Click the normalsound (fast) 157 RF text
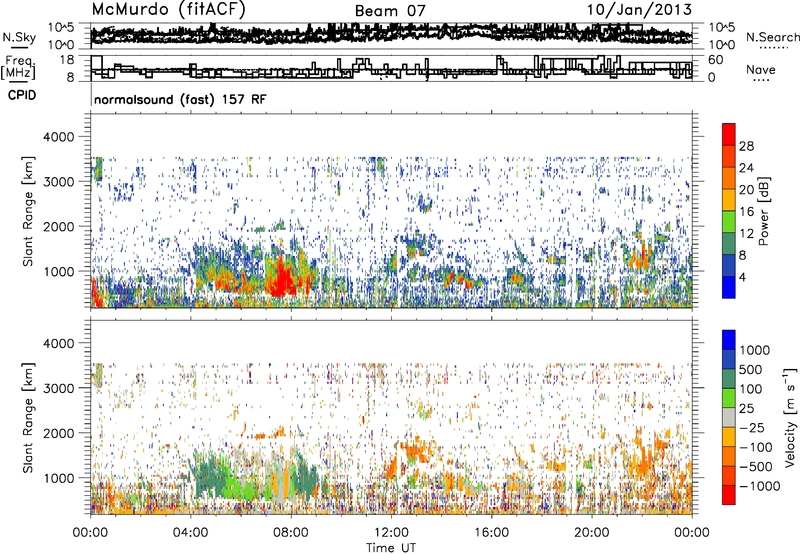800x554 pixels. tap(180, 99)
